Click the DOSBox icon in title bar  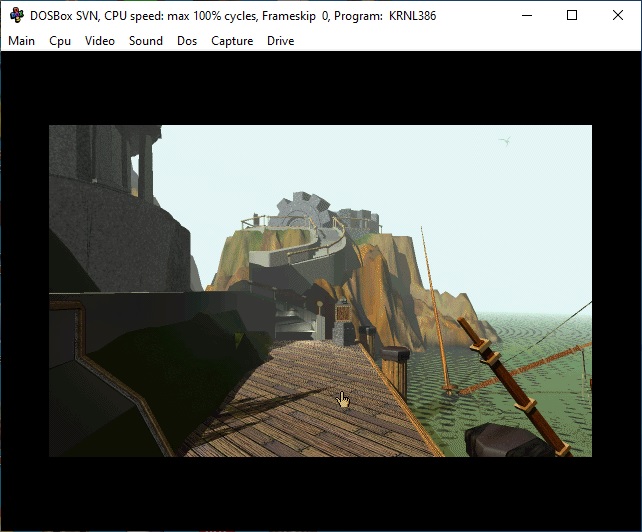[x=16, y=16]
